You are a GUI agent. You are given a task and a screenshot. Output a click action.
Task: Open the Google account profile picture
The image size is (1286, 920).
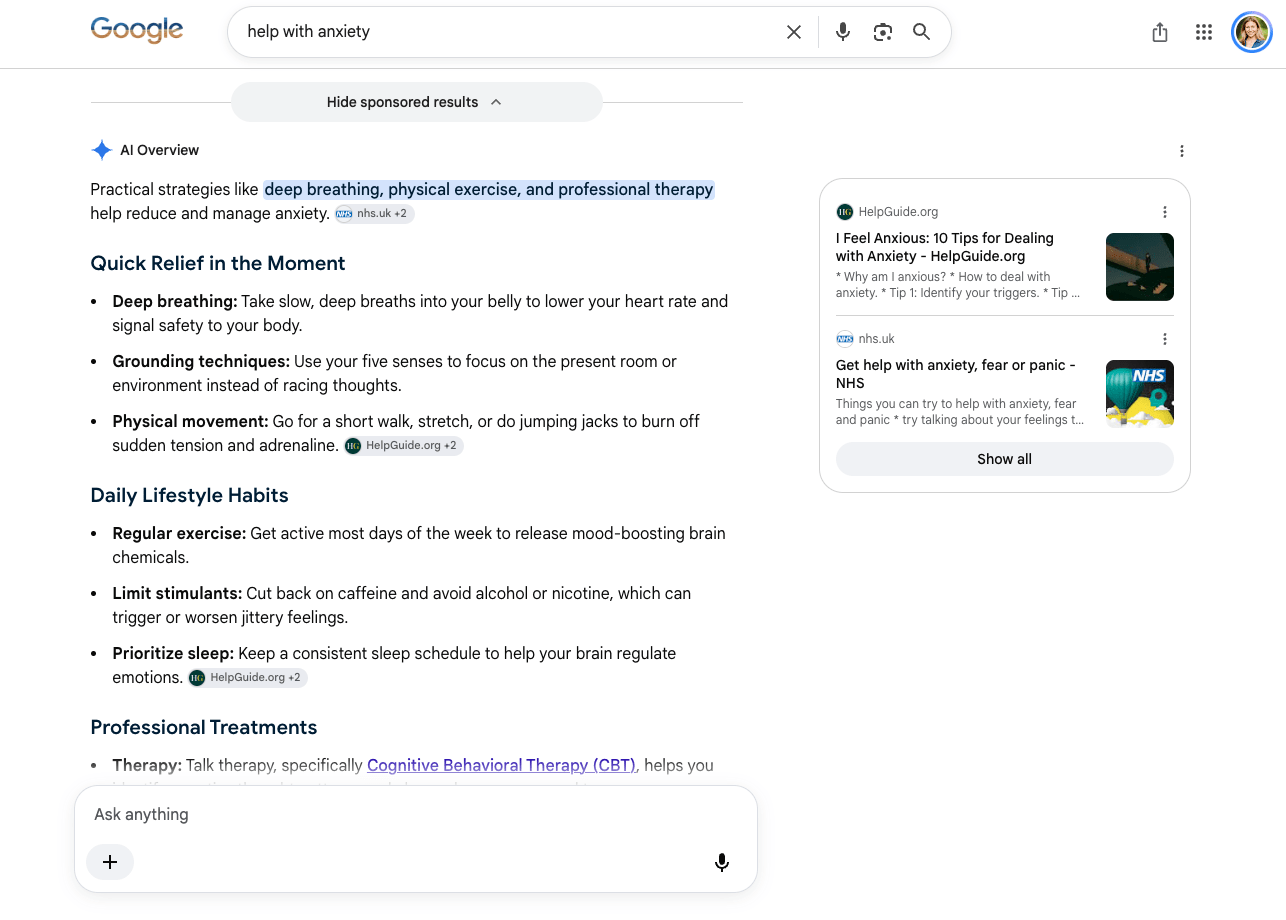pos(1252,33)
